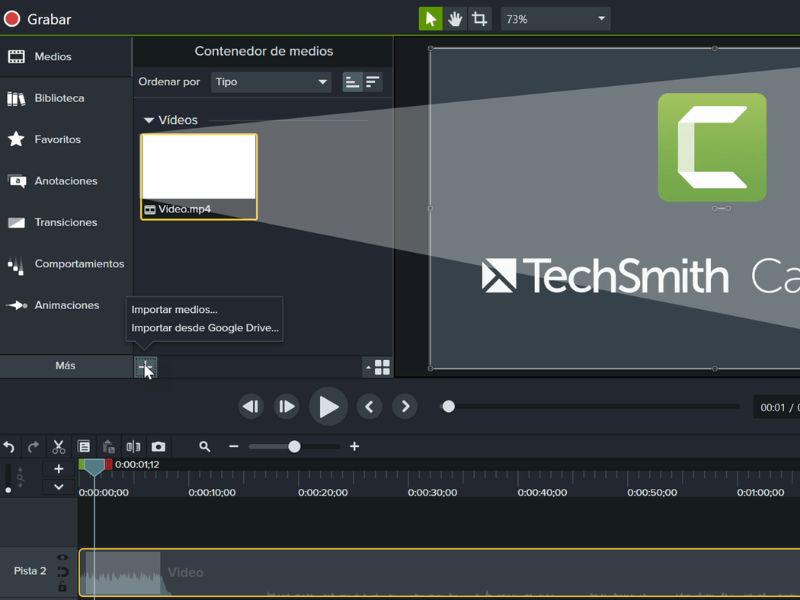Click the Grabar record button
Screen dimensions: 800x600
pyautogui.click(x=38, y=19)
